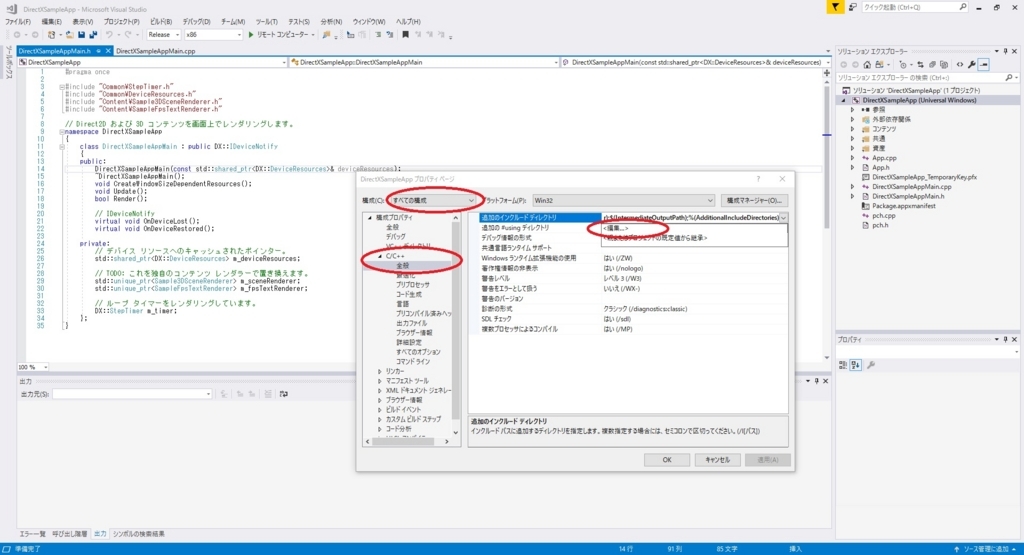Select コマンド ライン in property tree
This screenshot has height=555, width=1024.
413,362
